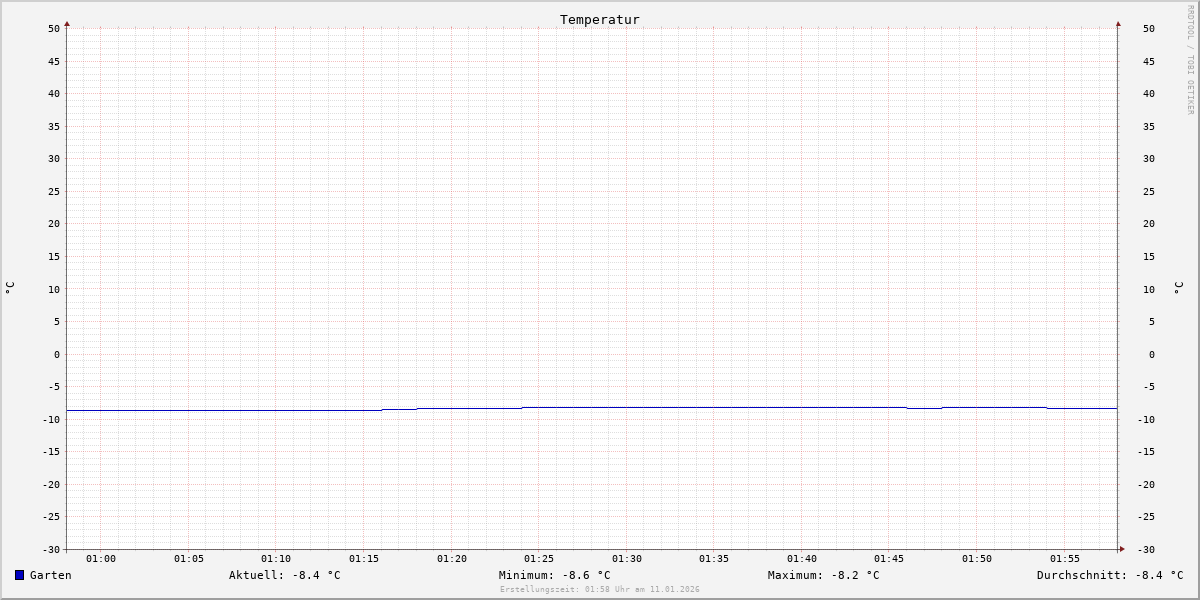Viewport: 1200px width, 600px height.
Task: Click the 25 label on the right axis
Action: 1149,191
